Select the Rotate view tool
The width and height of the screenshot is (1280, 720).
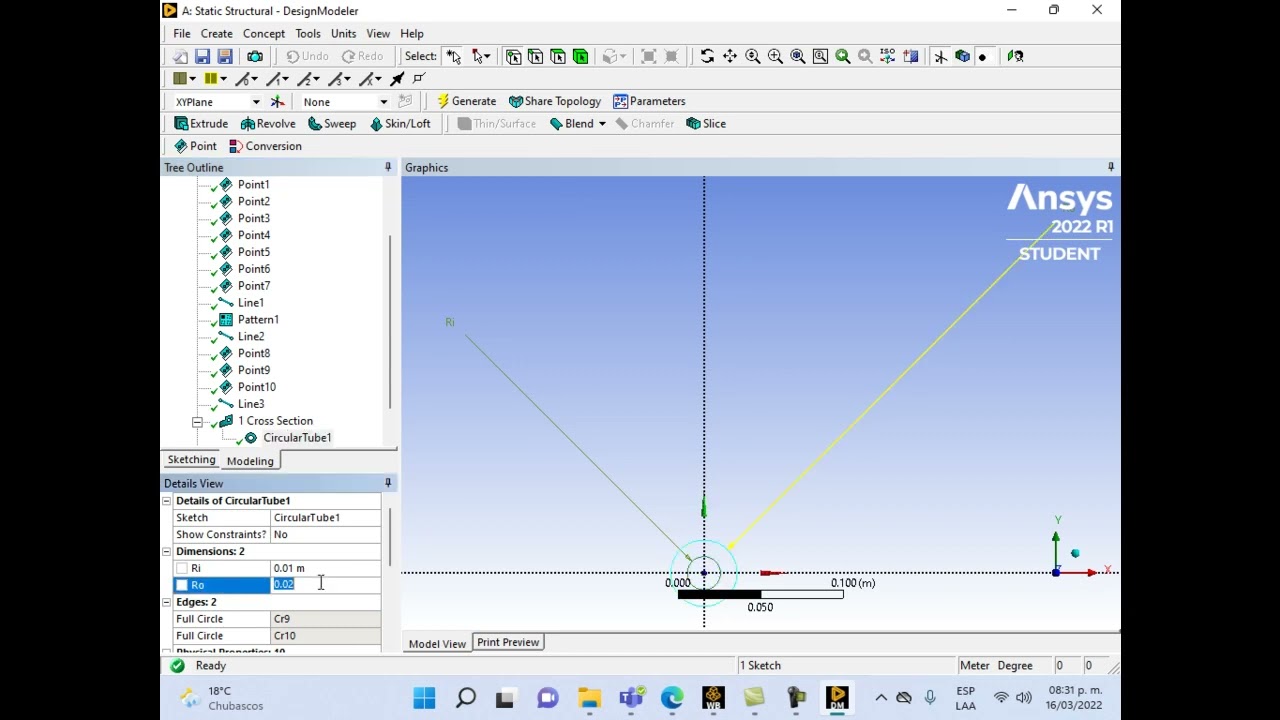(x=707, y=57)
